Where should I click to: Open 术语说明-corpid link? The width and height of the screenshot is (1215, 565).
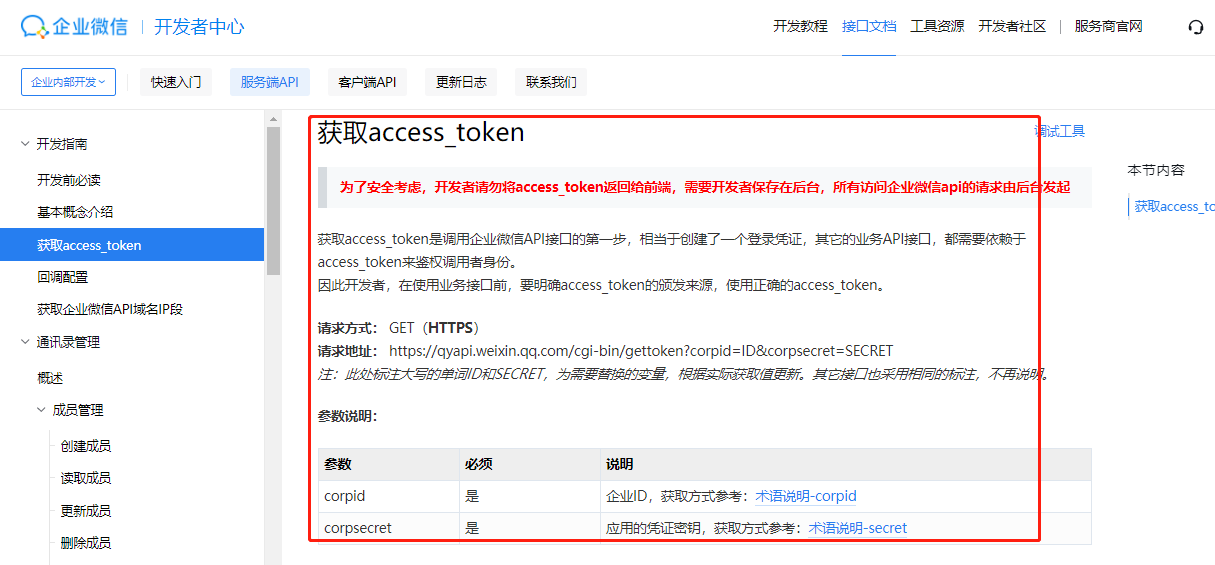[806, 496]
